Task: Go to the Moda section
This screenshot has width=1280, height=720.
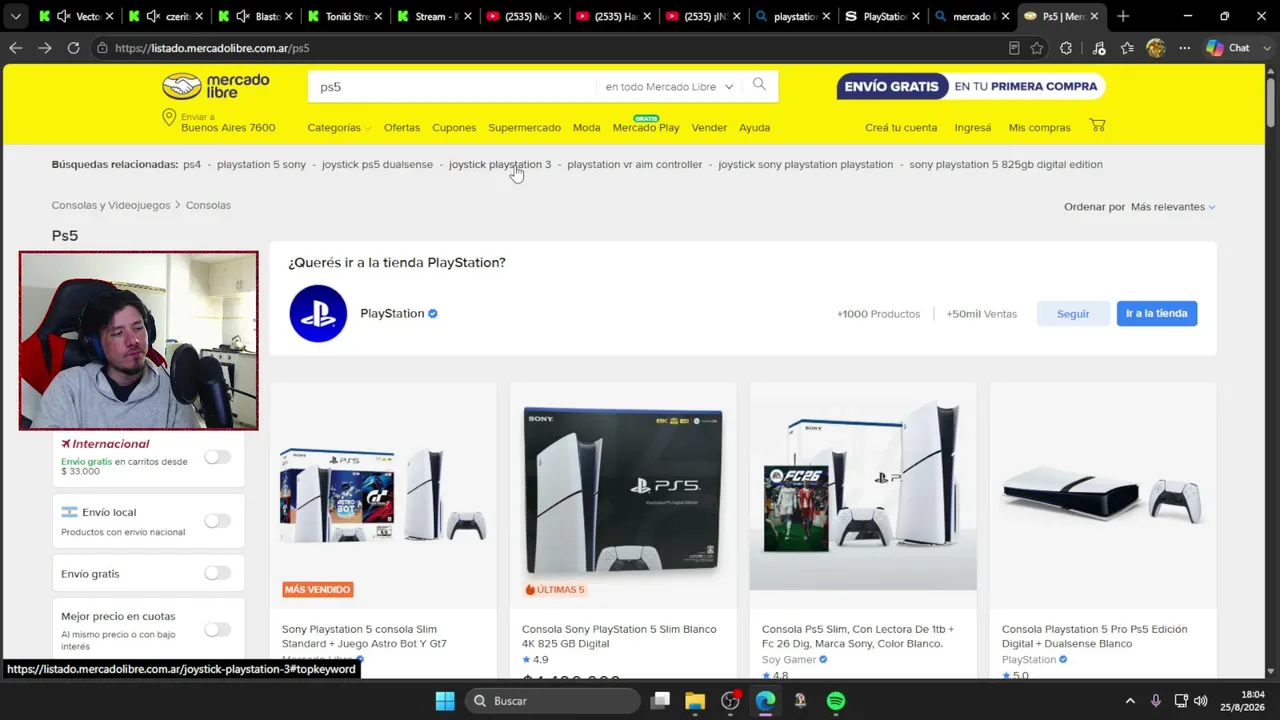Action: point(587,128)
